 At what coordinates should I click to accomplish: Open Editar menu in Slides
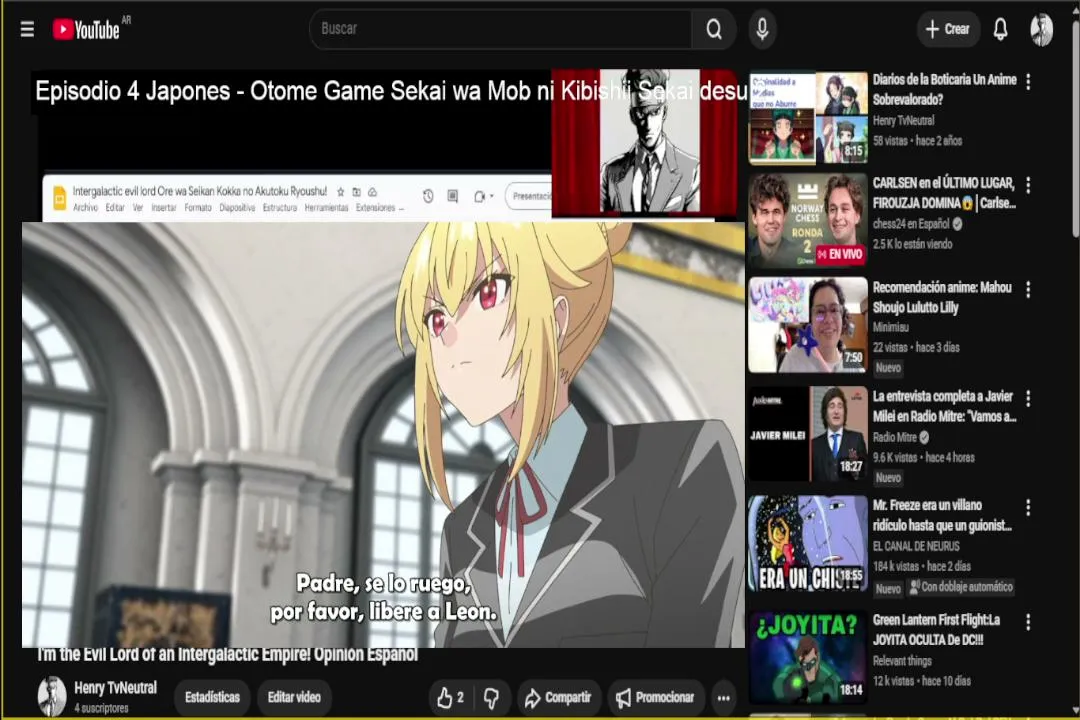click(x=114, y=207)
